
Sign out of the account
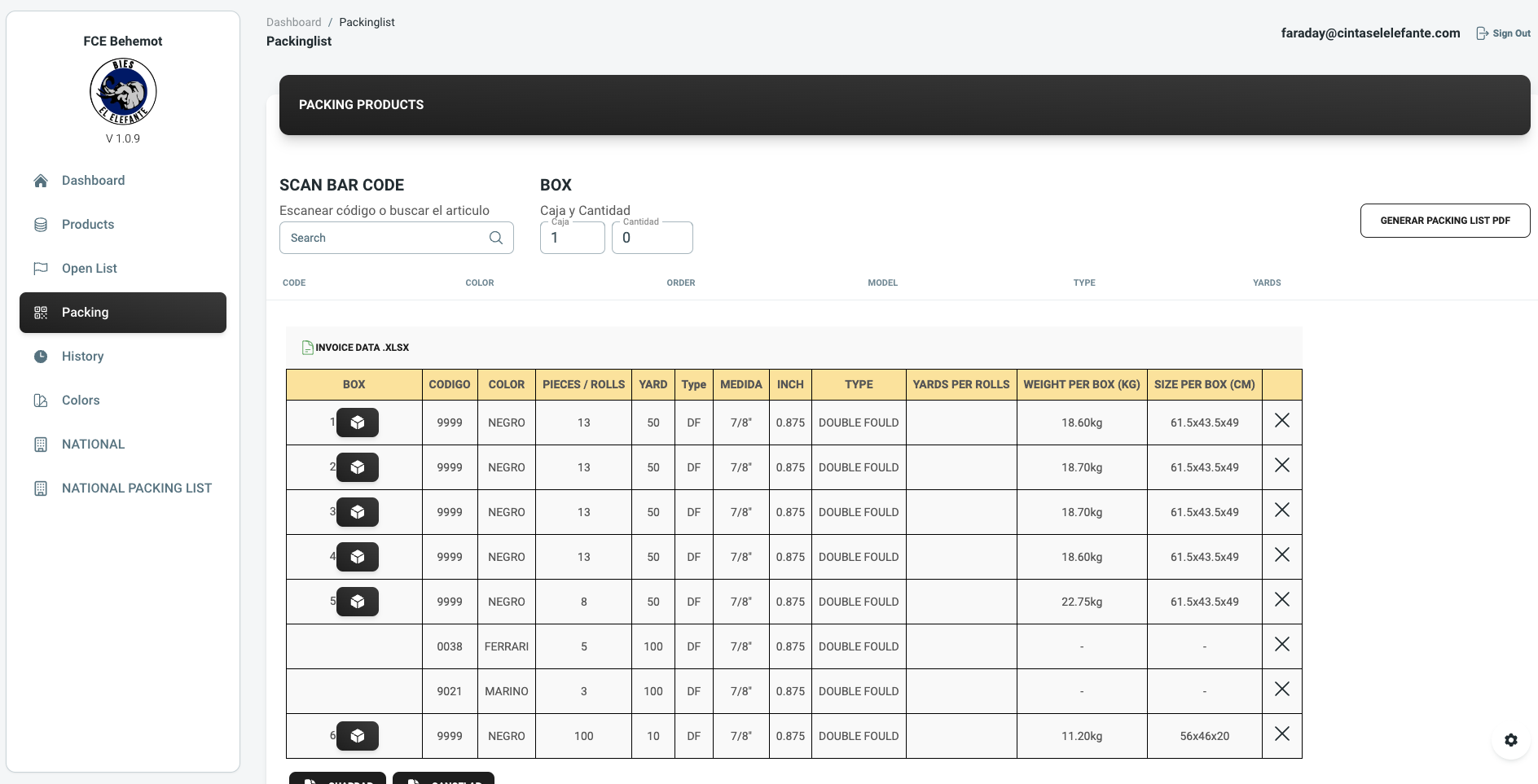[x=1503, y=33]
